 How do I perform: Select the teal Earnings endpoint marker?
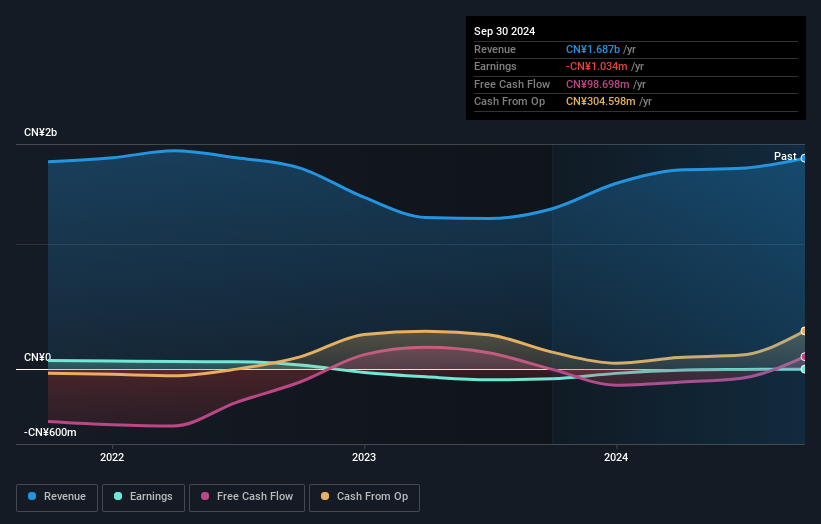pyautogui.click(x=804, y=369)
